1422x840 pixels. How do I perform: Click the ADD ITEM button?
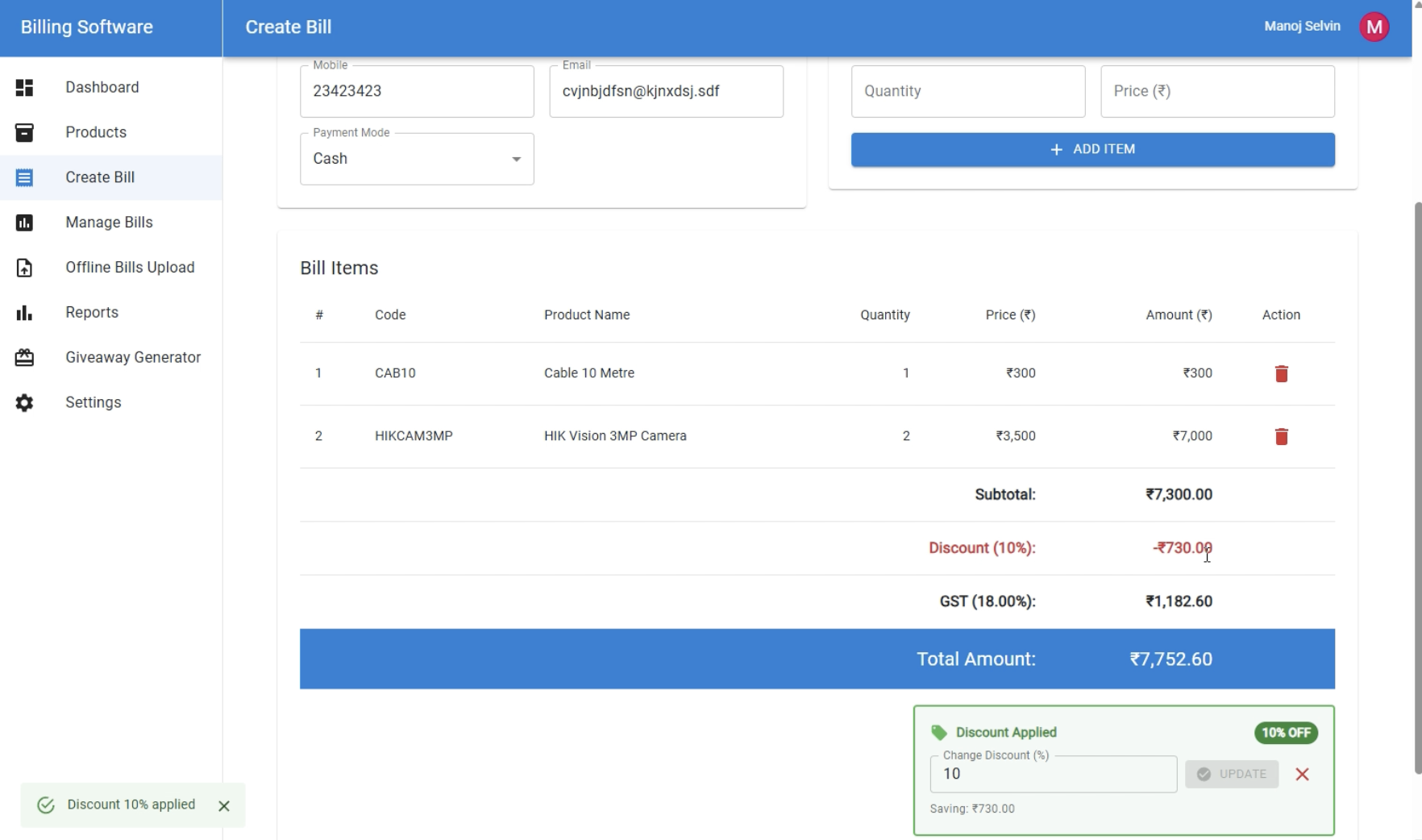pos(1092,149)
